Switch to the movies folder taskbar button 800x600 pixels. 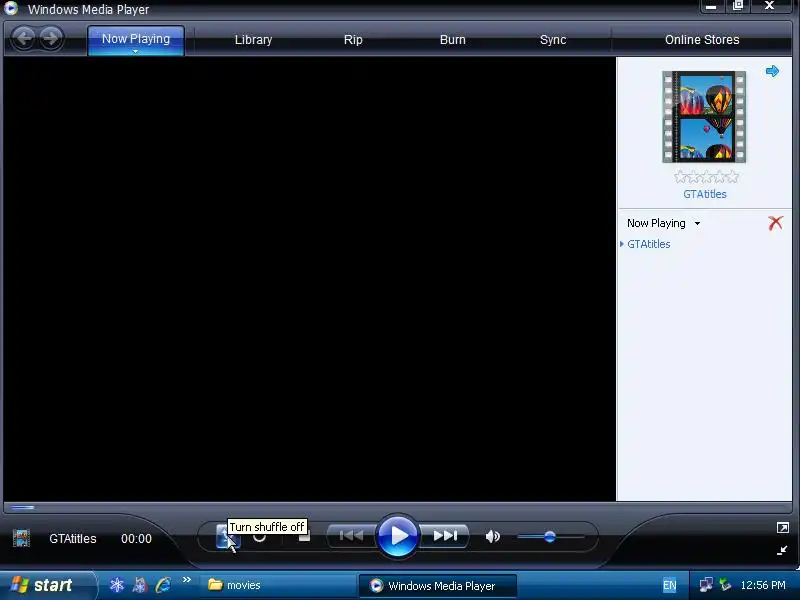278,585
